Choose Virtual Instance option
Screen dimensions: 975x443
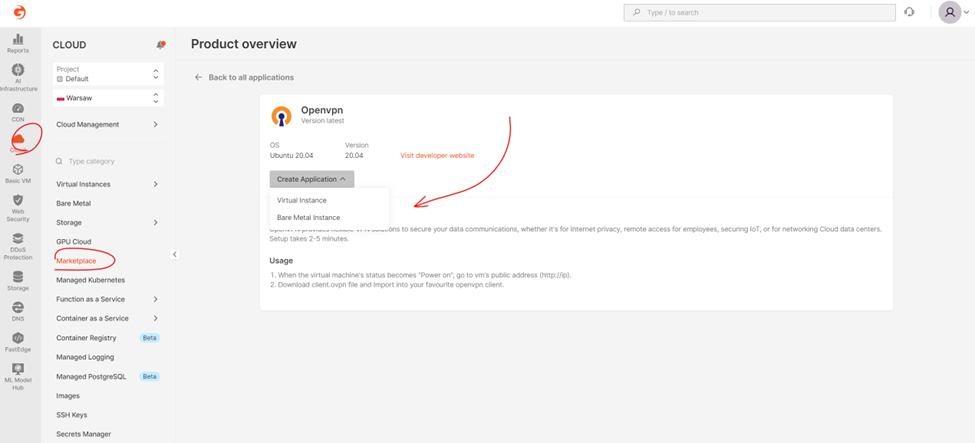[302, 200]
